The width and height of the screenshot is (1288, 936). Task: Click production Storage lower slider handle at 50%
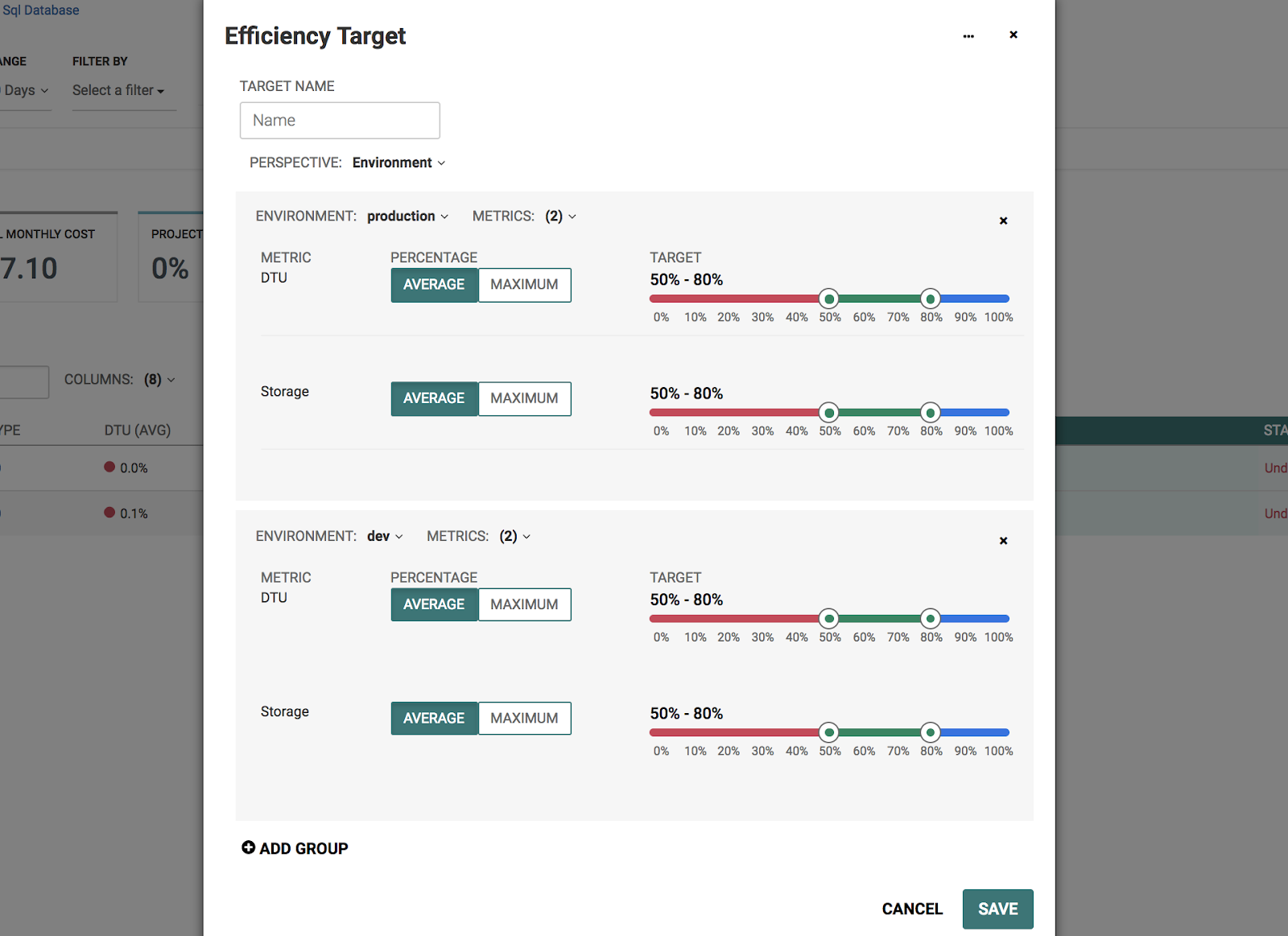(x=829, y=413)
